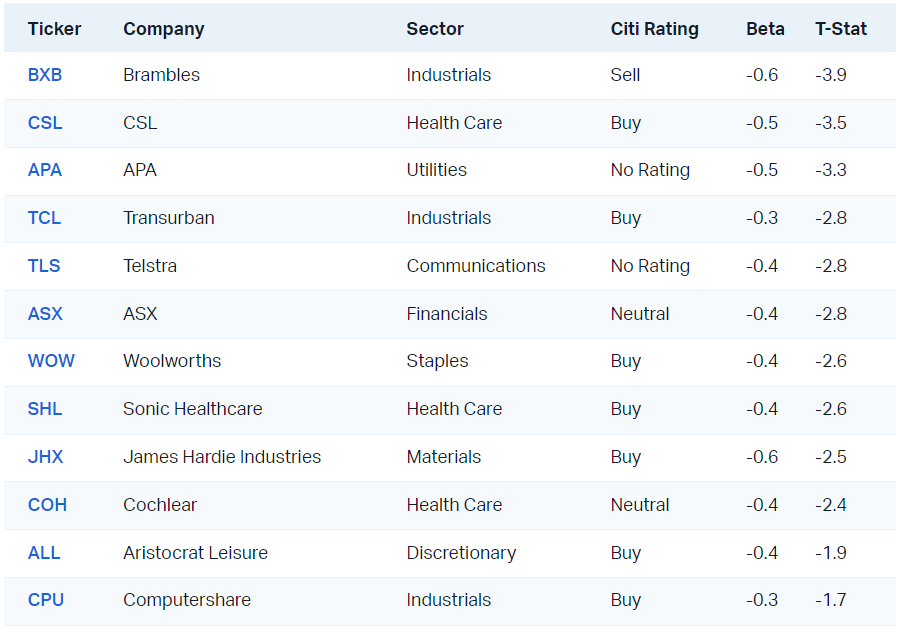Select the TCL ticker link
This screenshot has width=901, height=629.
[44, 218]
